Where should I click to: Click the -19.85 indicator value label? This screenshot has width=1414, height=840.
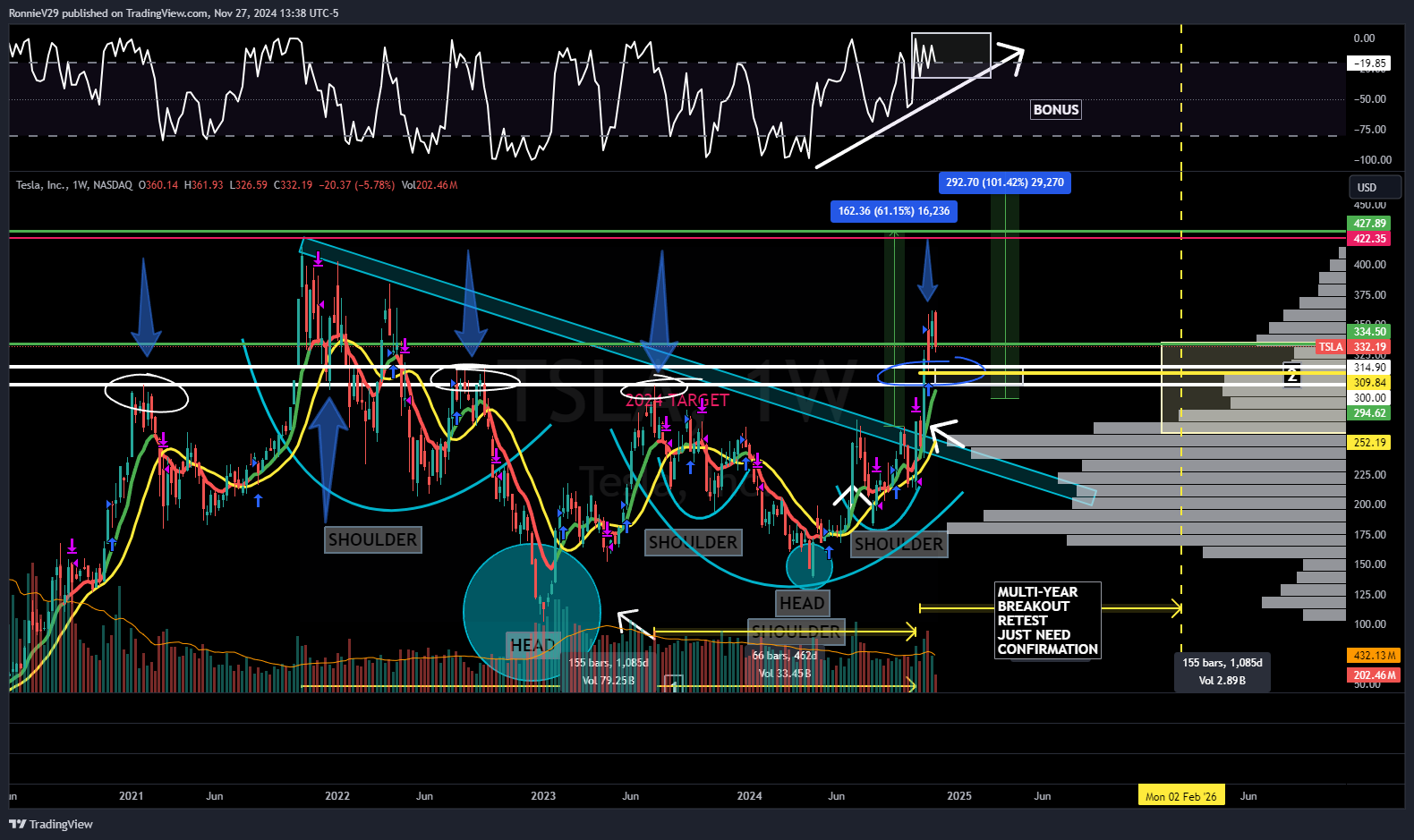pos(1369,64)
